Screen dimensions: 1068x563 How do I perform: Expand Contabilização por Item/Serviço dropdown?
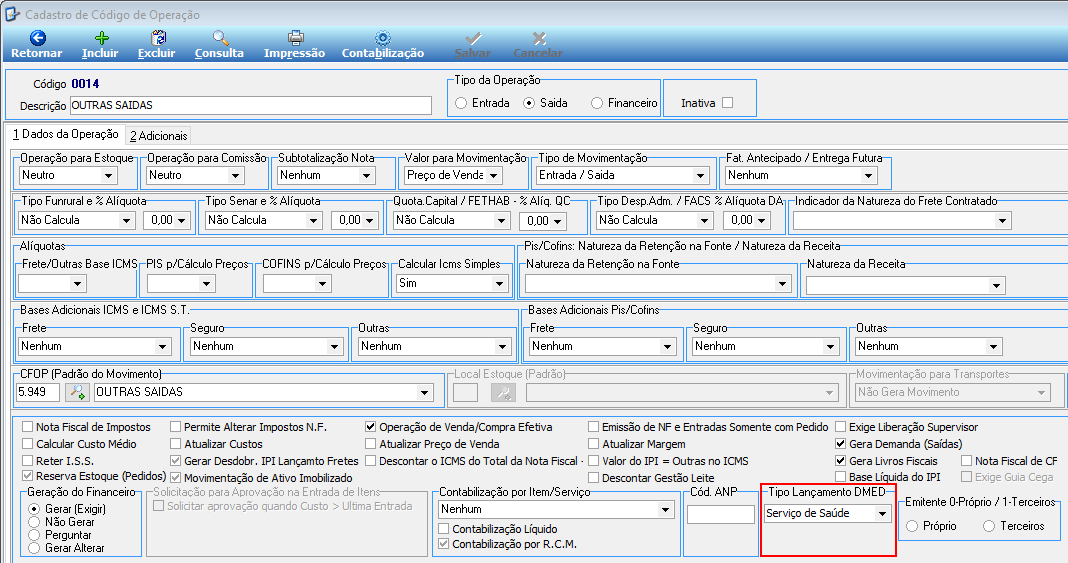coord(665,509)
